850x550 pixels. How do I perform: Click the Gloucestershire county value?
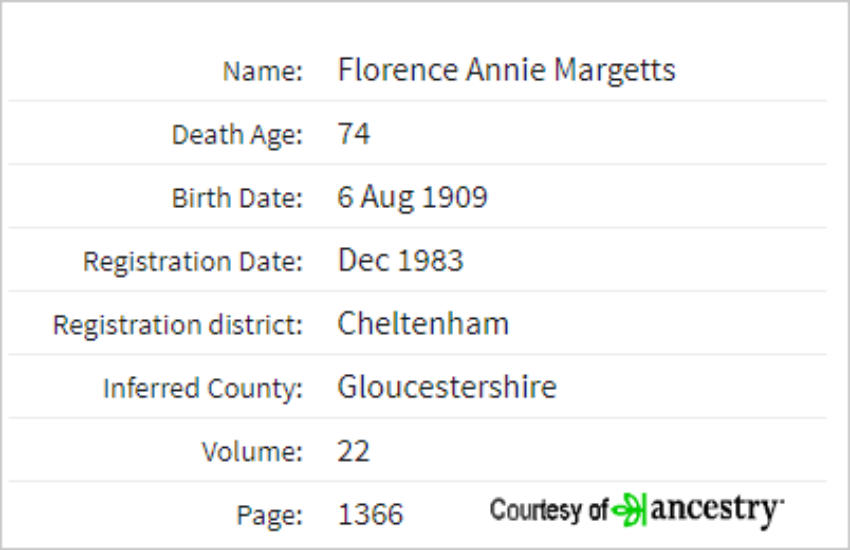(447, 387)
